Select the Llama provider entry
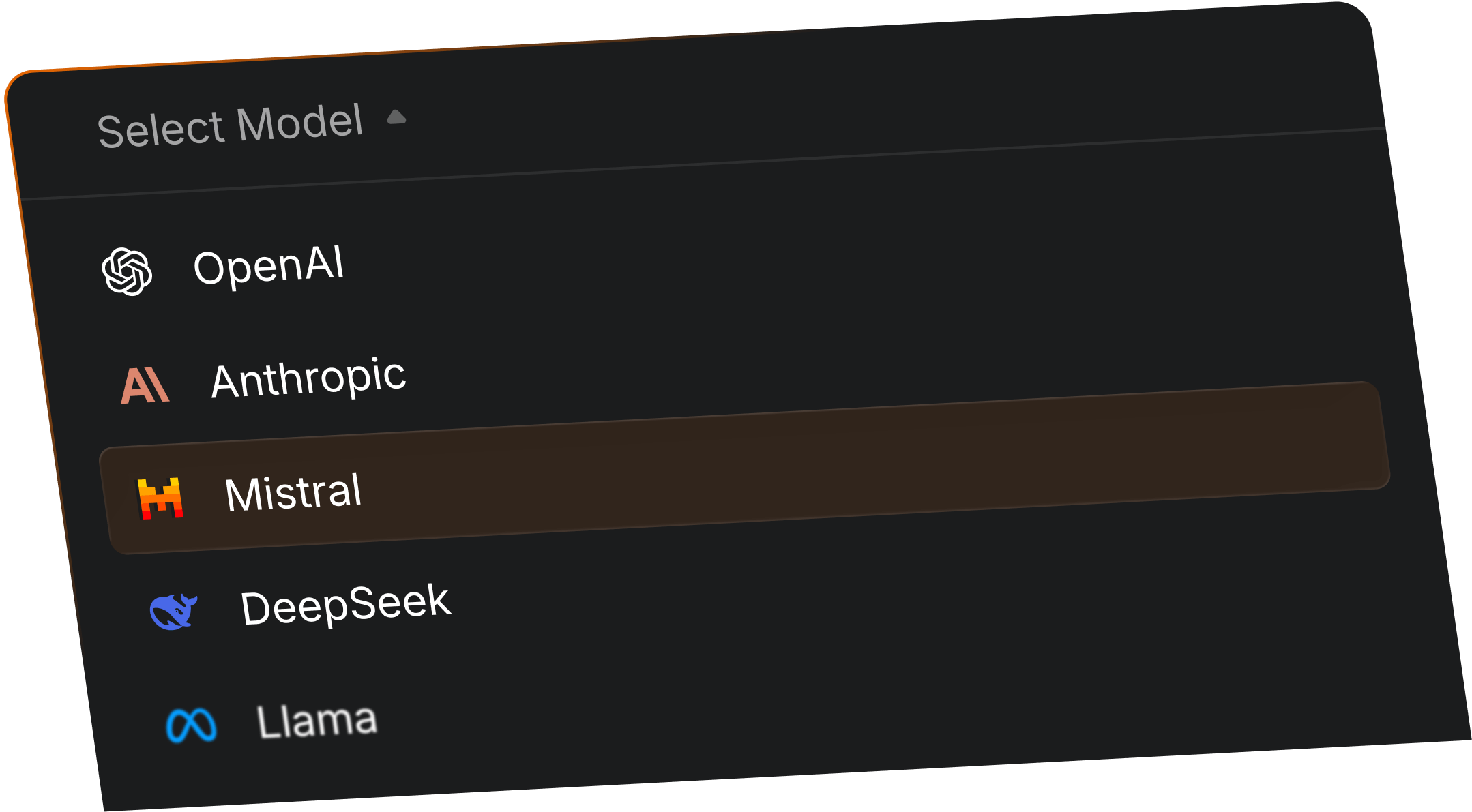The image size is (1472, 812). point(317,717)
